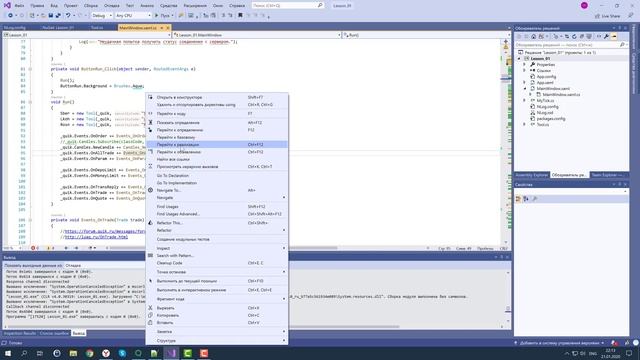Select Find Usages in context menu
The image size is (640, 360).
pos(217,207)
